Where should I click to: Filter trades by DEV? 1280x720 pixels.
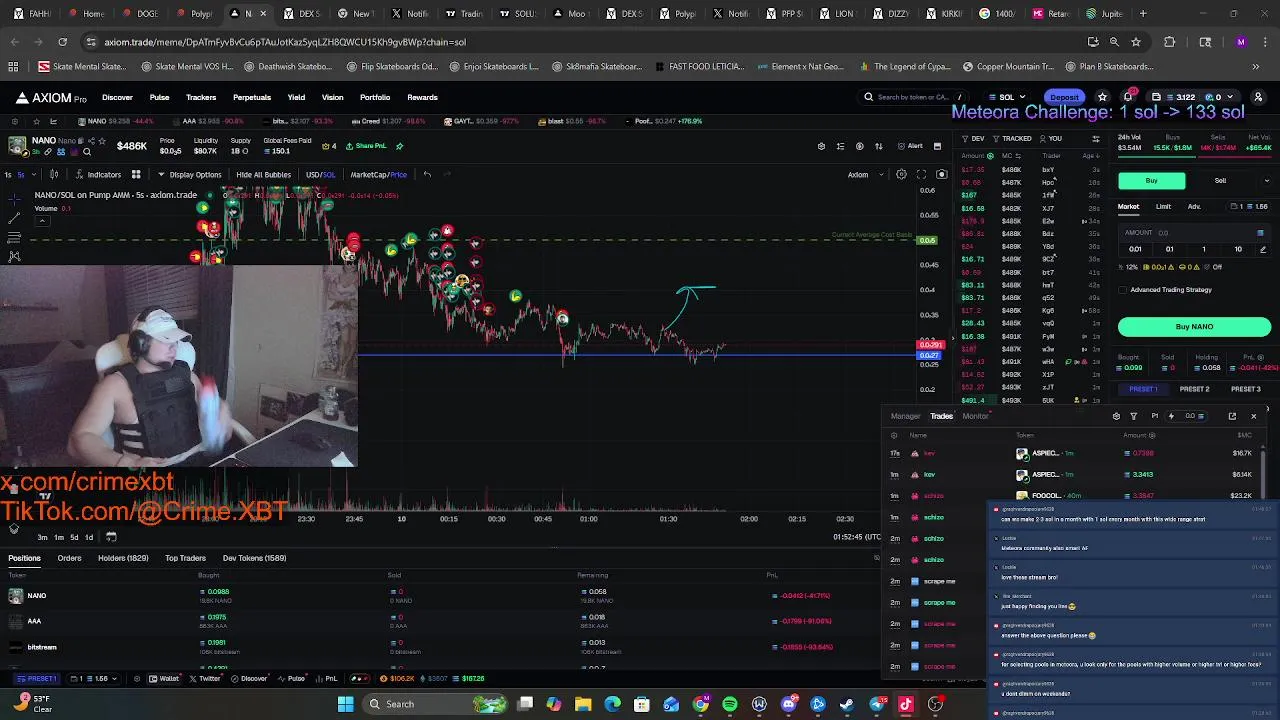pos(973,138)
